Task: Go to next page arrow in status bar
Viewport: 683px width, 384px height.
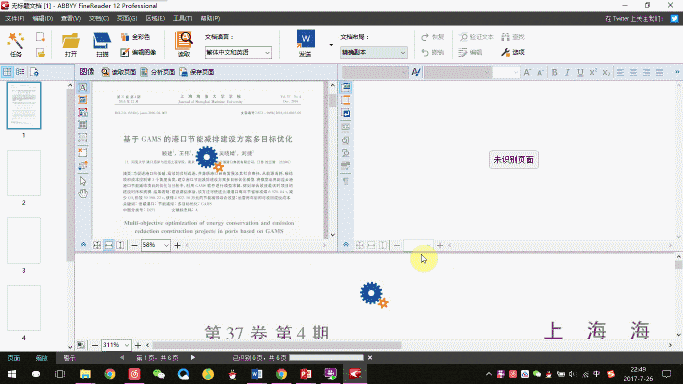Action: [x=193, y=357]
